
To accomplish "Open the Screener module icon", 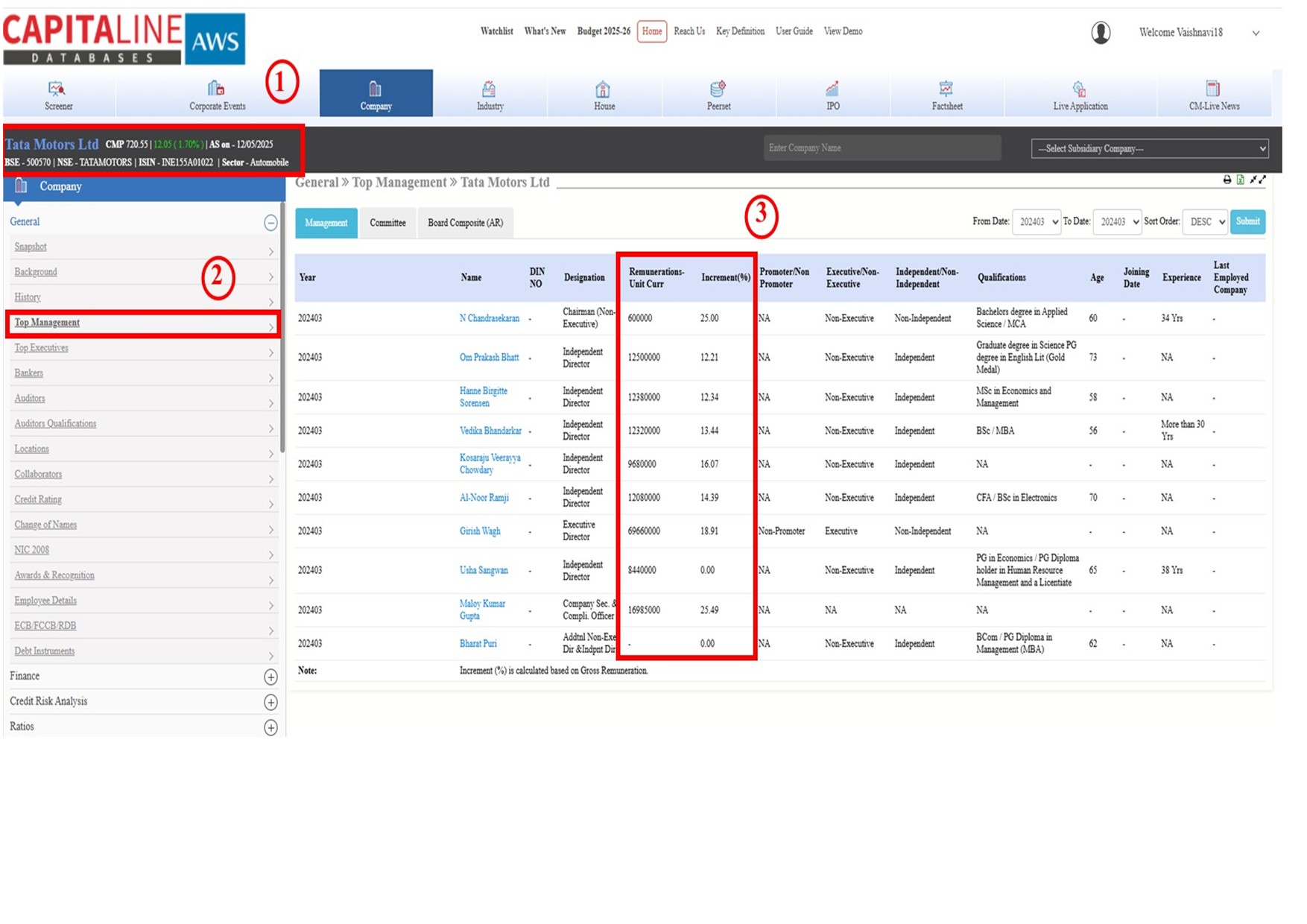I will pyautogui.click(x=57, y=89).
